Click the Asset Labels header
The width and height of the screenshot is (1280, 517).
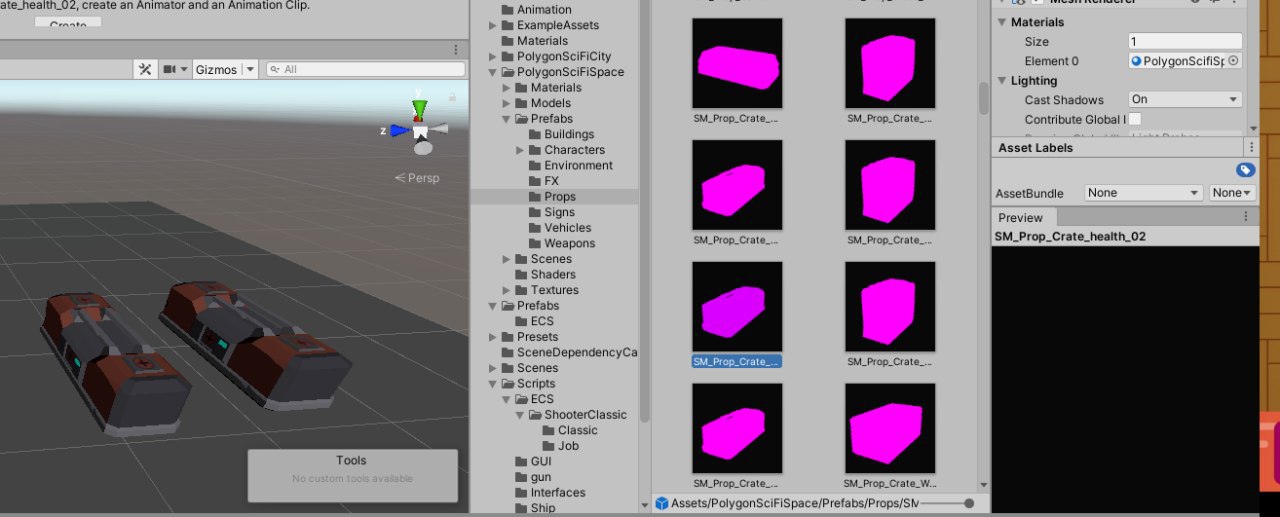pyautogui.click(x=1035, y=147)
